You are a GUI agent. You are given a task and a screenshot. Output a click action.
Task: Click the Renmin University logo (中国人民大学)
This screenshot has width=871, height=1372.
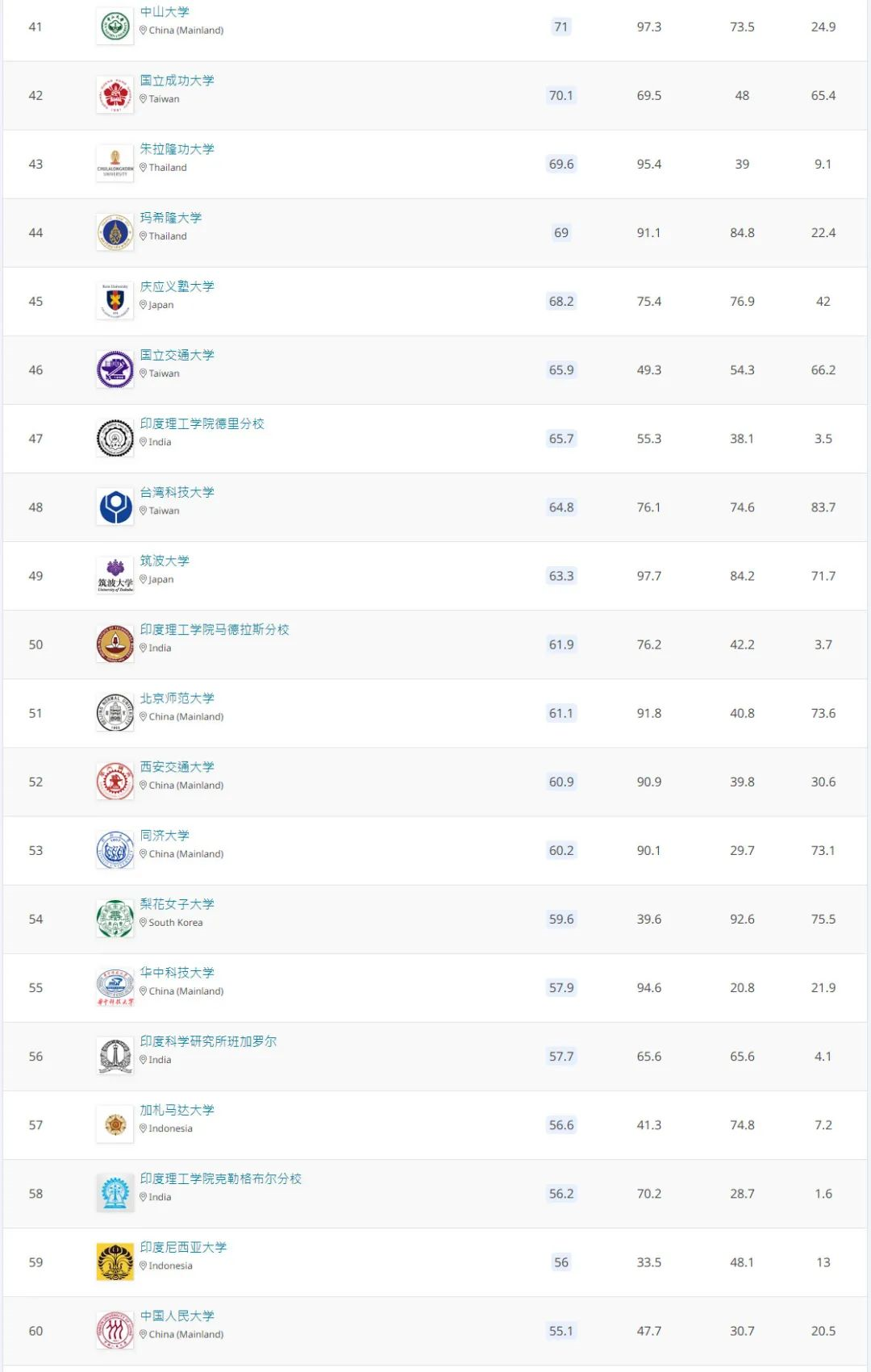pos(115,1331)
